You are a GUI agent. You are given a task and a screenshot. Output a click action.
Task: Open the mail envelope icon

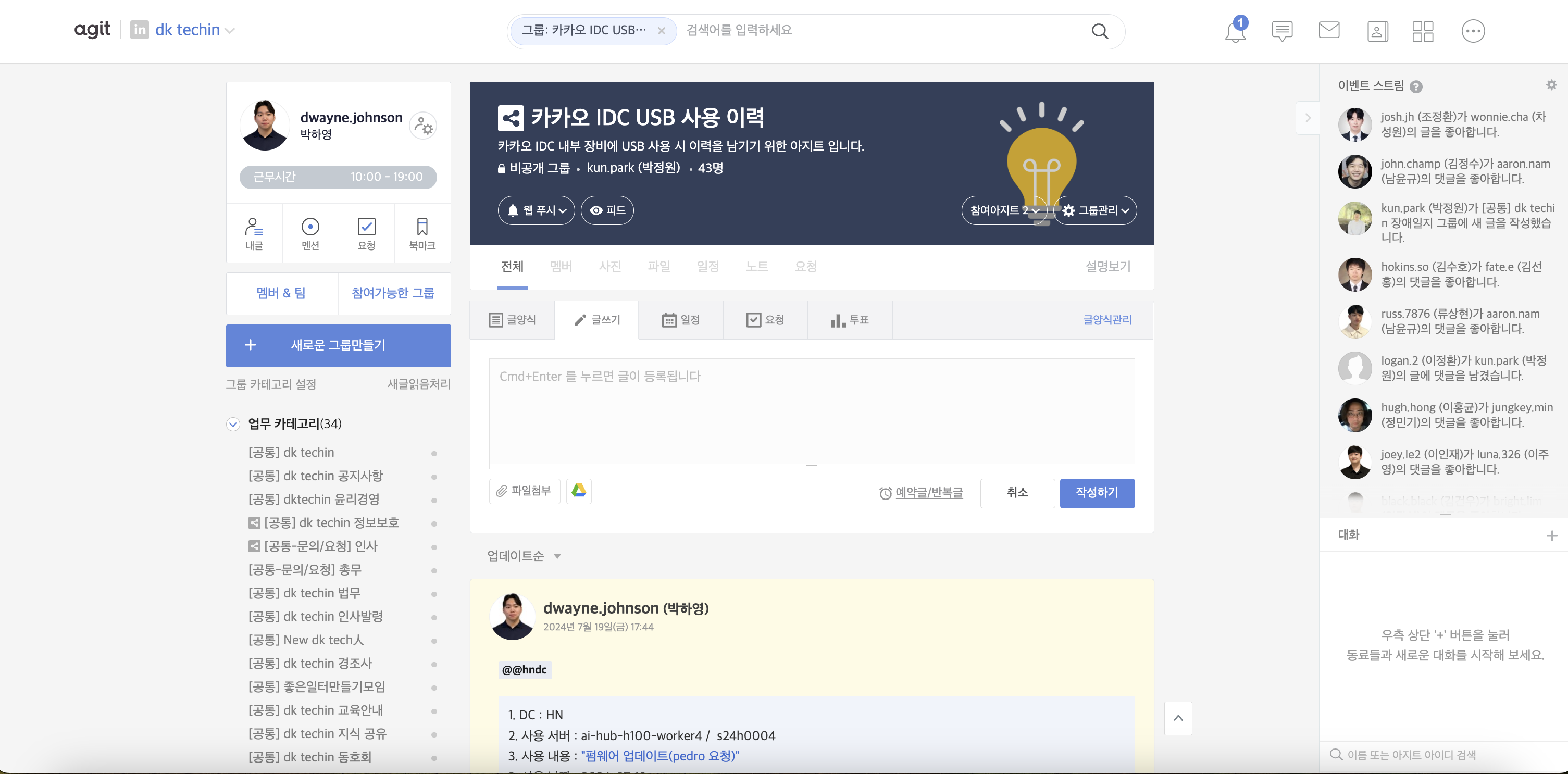tap(1329, 30)
